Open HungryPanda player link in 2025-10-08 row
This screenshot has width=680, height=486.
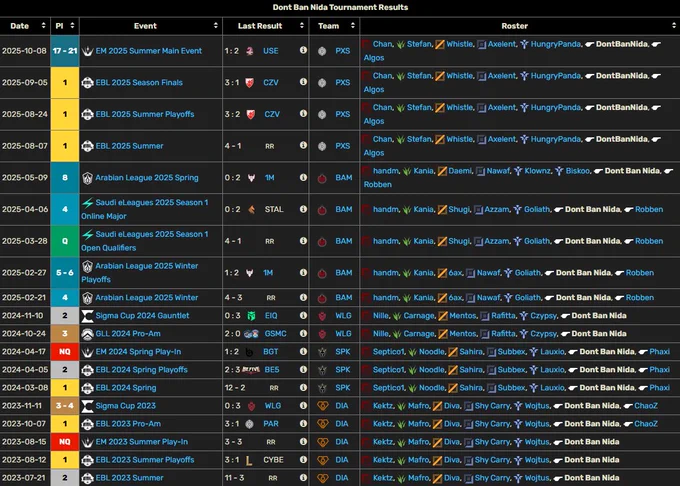556,44
